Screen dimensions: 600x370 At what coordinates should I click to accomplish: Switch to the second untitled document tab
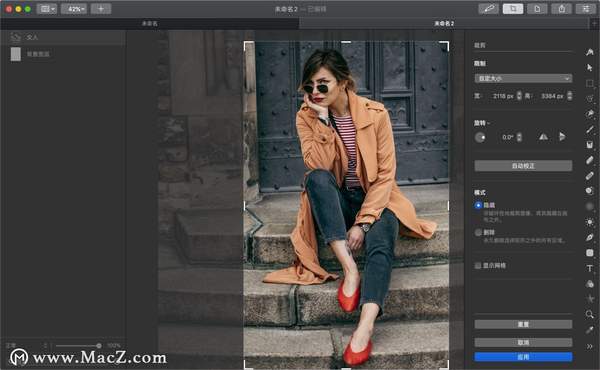coord(444,23)
